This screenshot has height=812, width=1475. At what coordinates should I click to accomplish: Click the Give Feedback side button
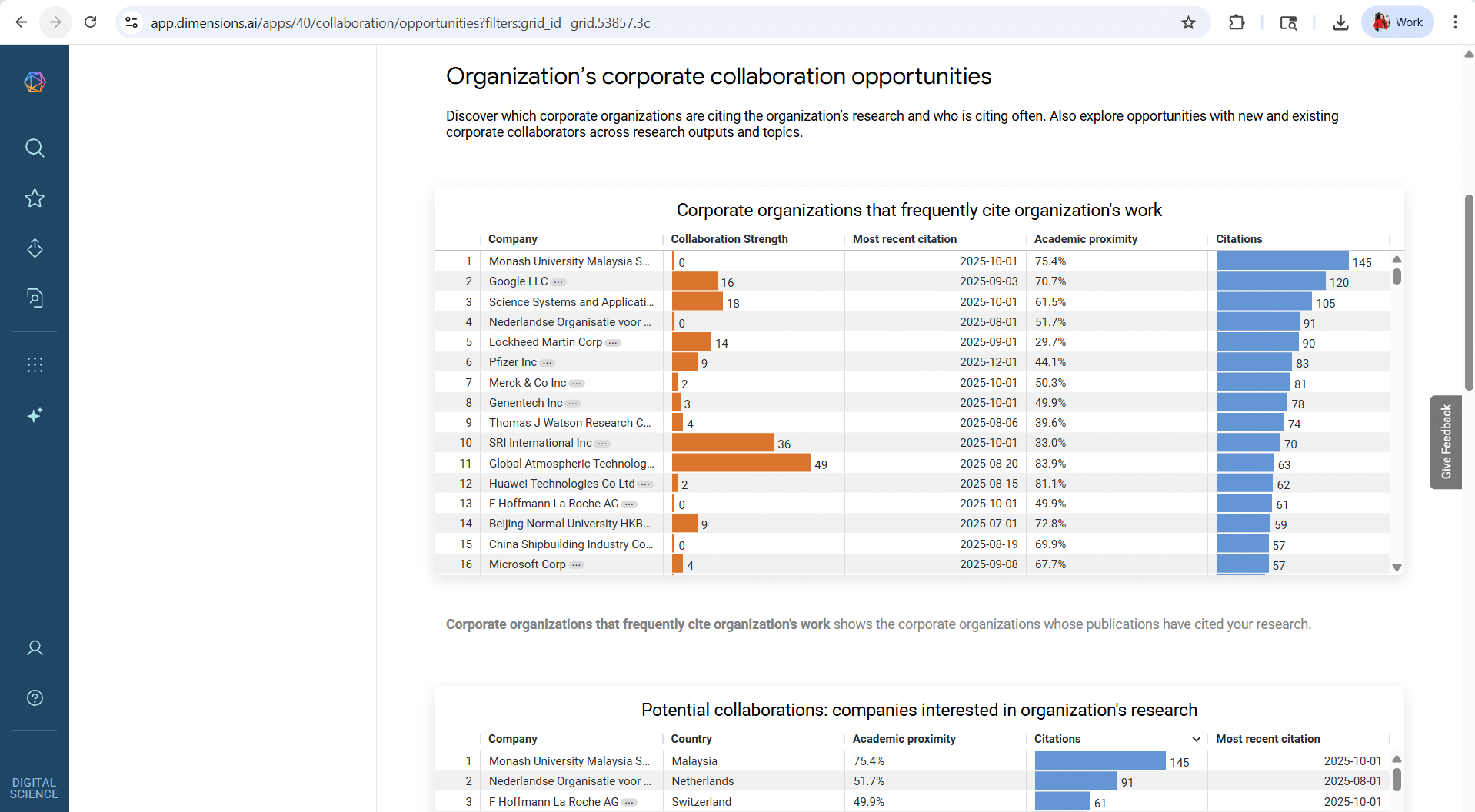pos(1445,442)
